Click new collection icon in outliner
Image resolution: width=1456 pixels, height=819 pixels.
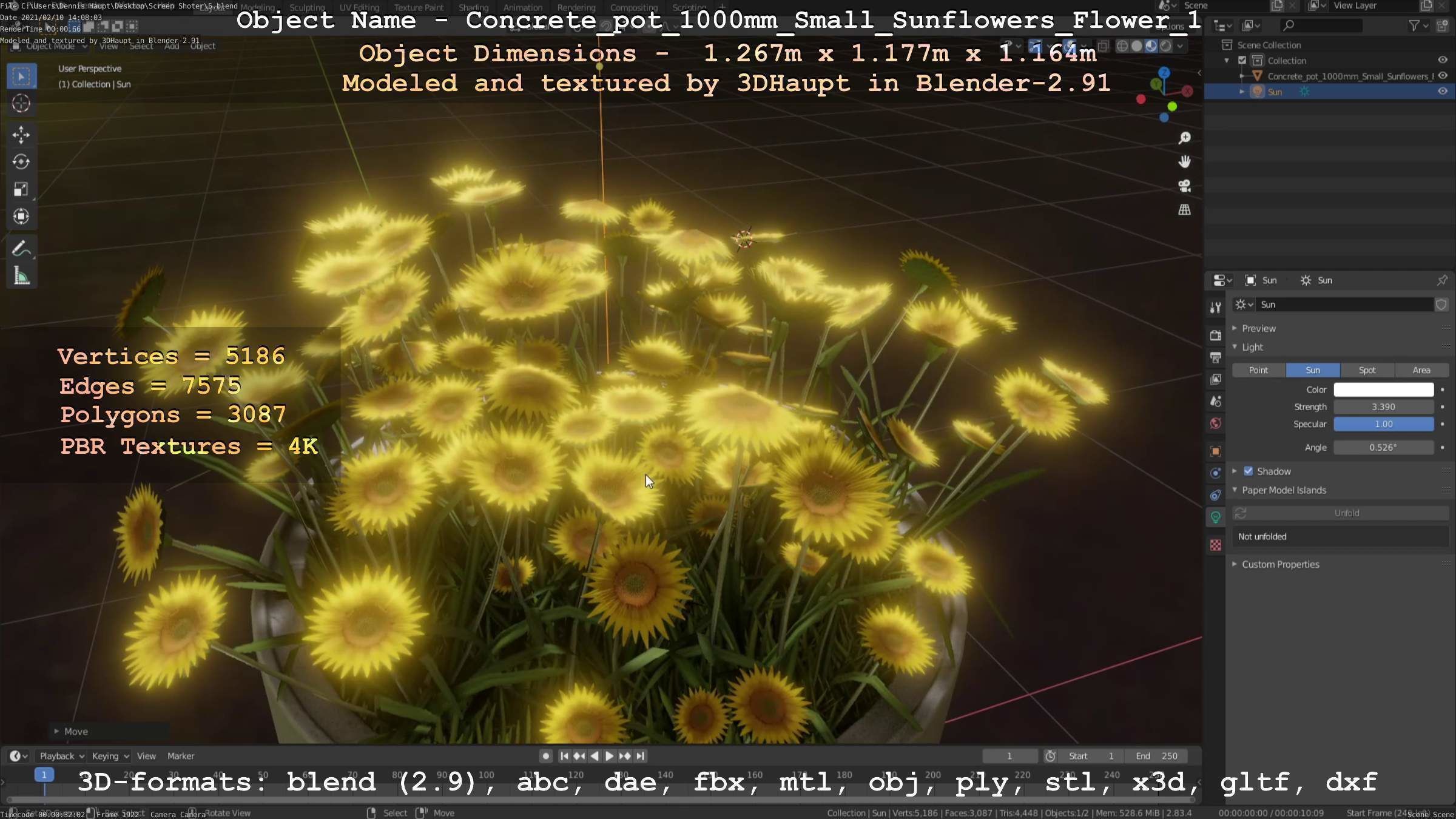1442,25
